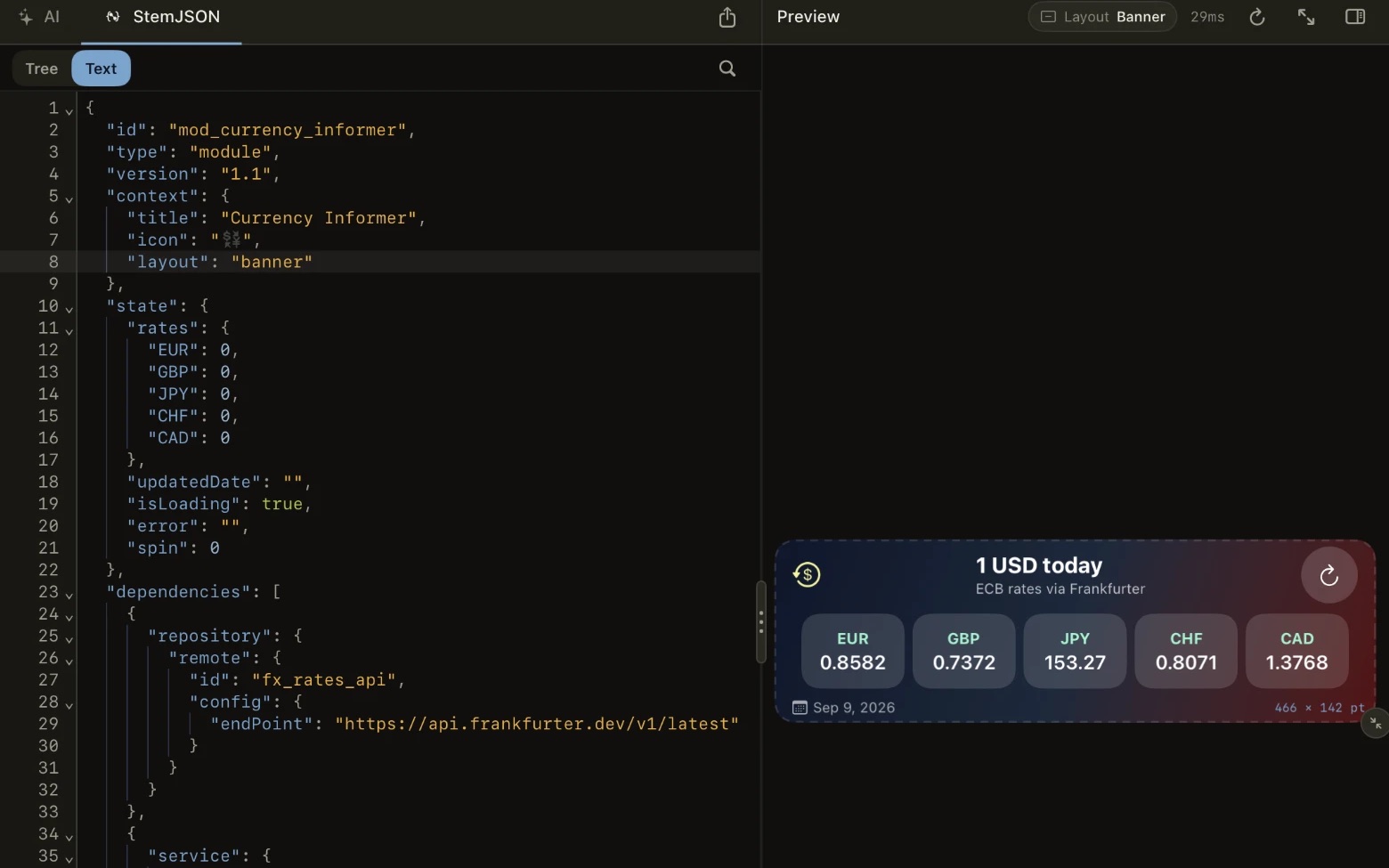Click the "module" type value
The image size is (1389, 868).
click(x=231, y=152)
